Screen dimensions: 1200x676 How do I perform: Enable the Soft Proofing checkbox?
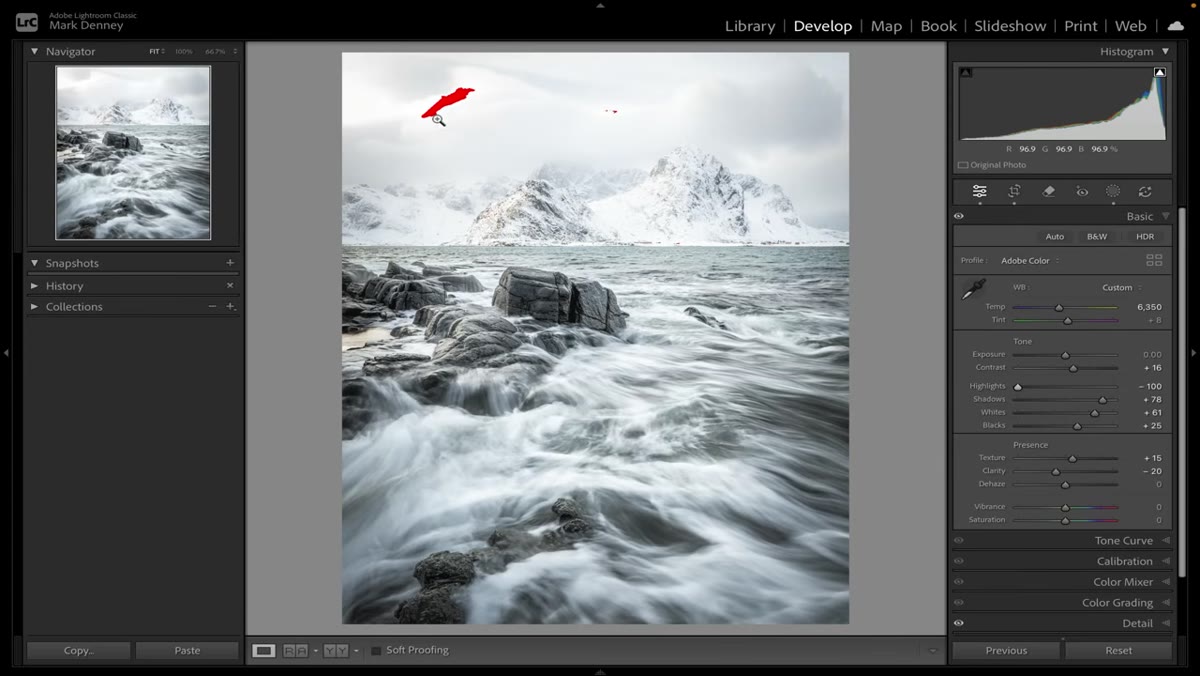376,650
